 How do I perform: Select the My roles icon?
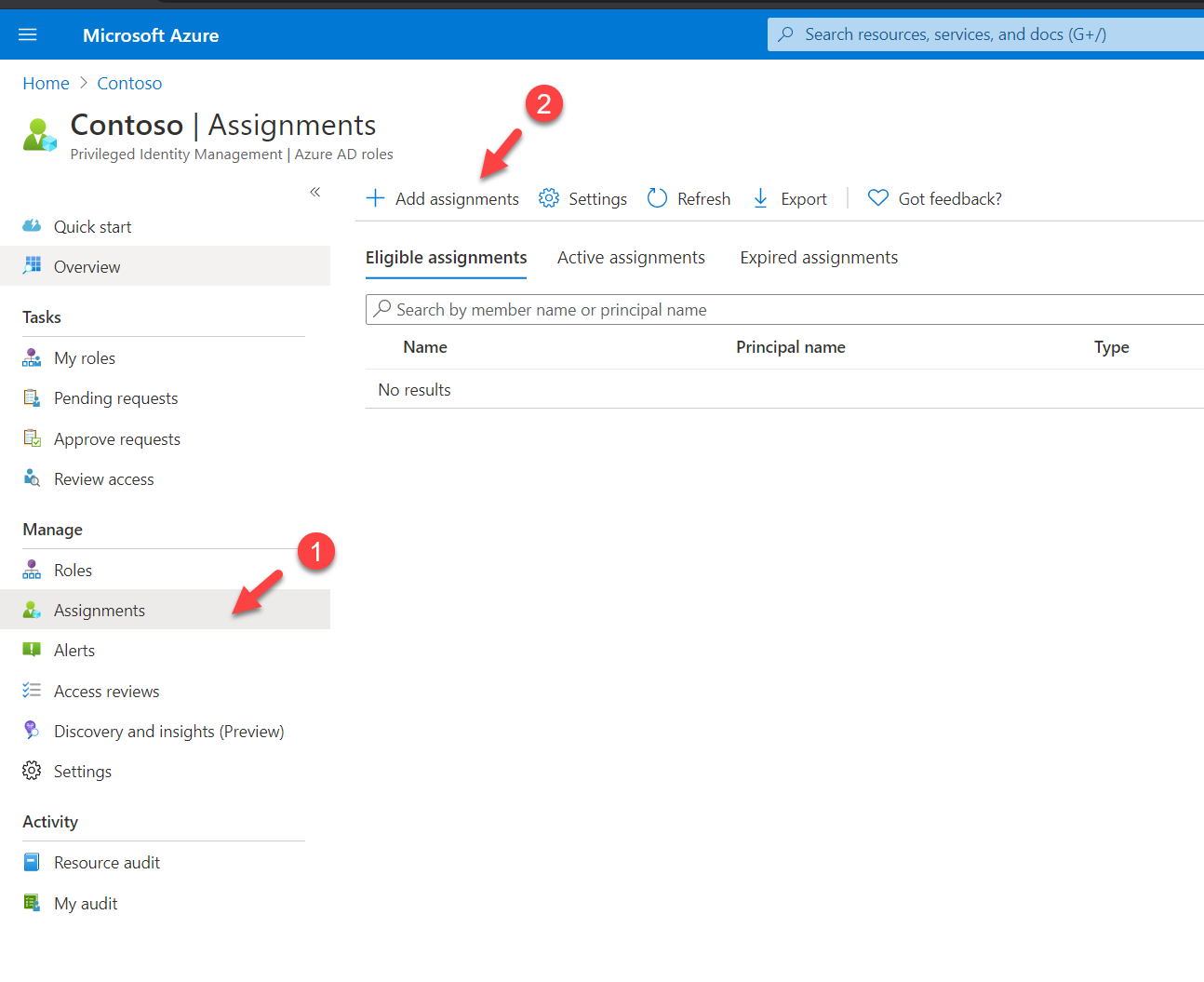(x=32, y=357)
